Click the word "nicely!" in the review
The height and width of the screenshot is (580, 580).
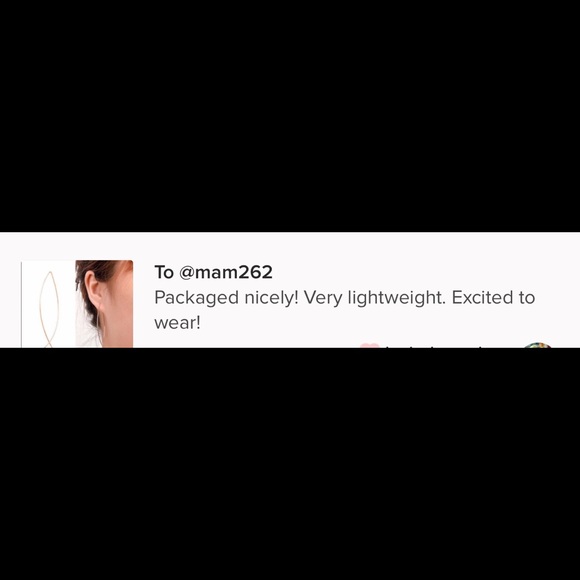click(x=271, y=298)
